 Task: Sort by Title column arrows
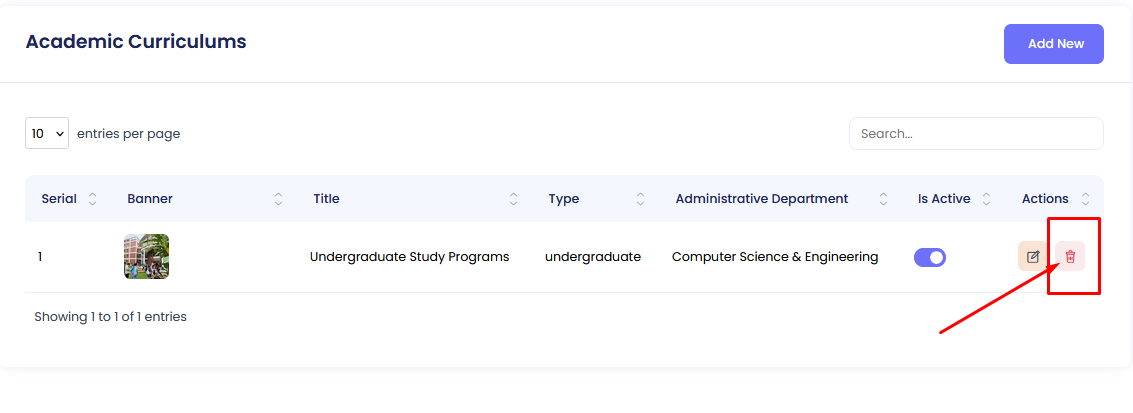(514, 199)
